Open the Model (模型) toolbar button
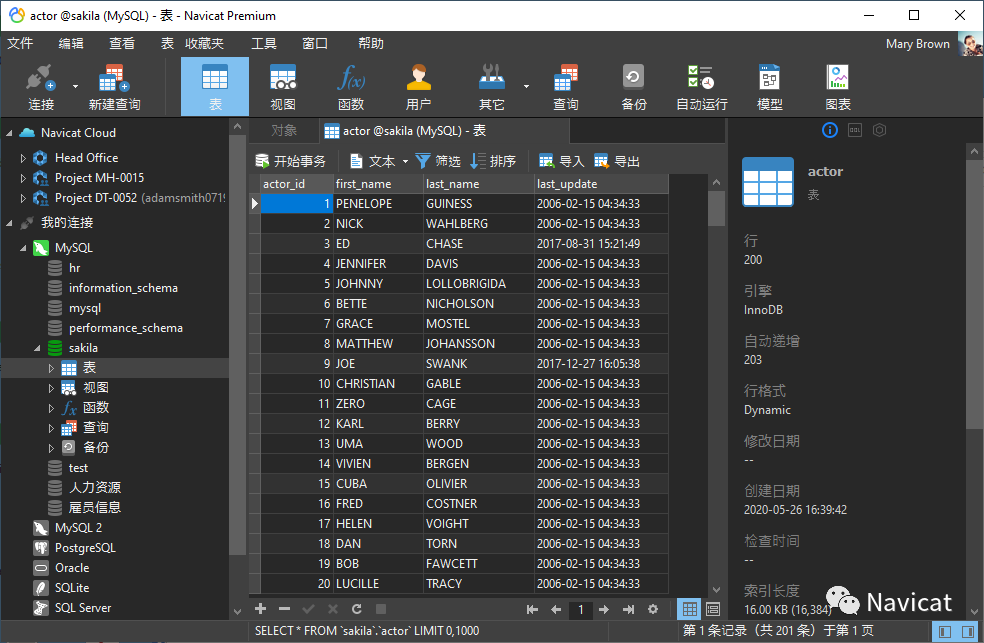Viewport: 984px width, 643px height. point(769,87)
